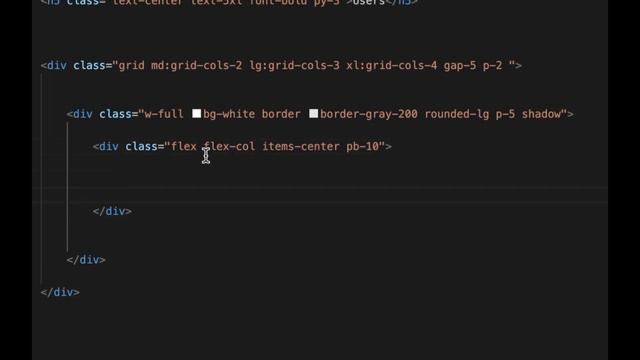Click the 'flex-col' class text

[229, 146]
